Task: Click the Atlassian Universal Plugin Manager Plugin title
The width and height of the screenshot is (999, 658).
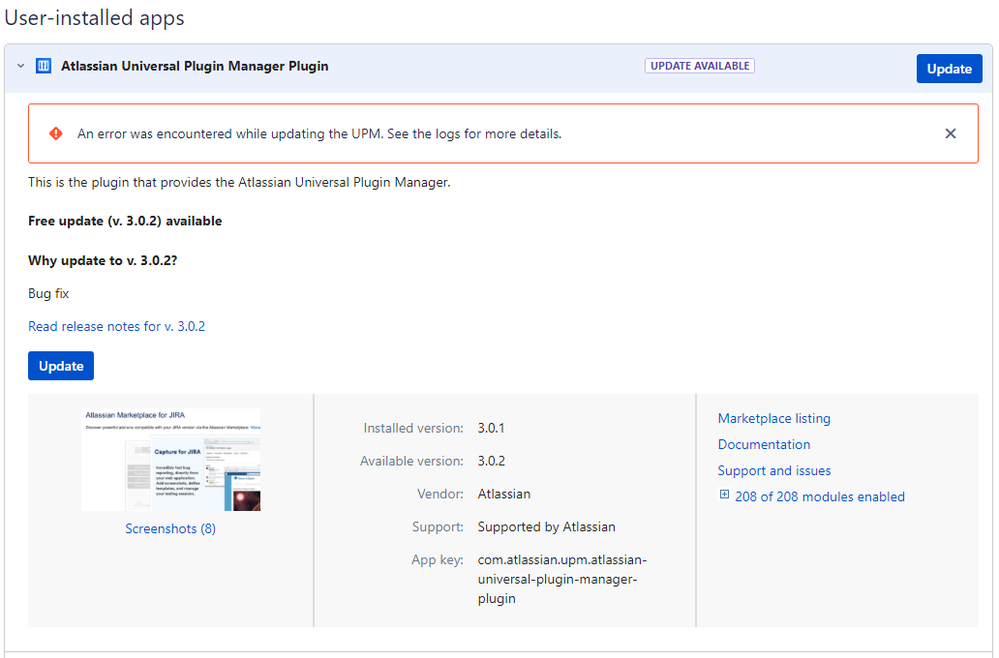Action: [x=194, y=66]
